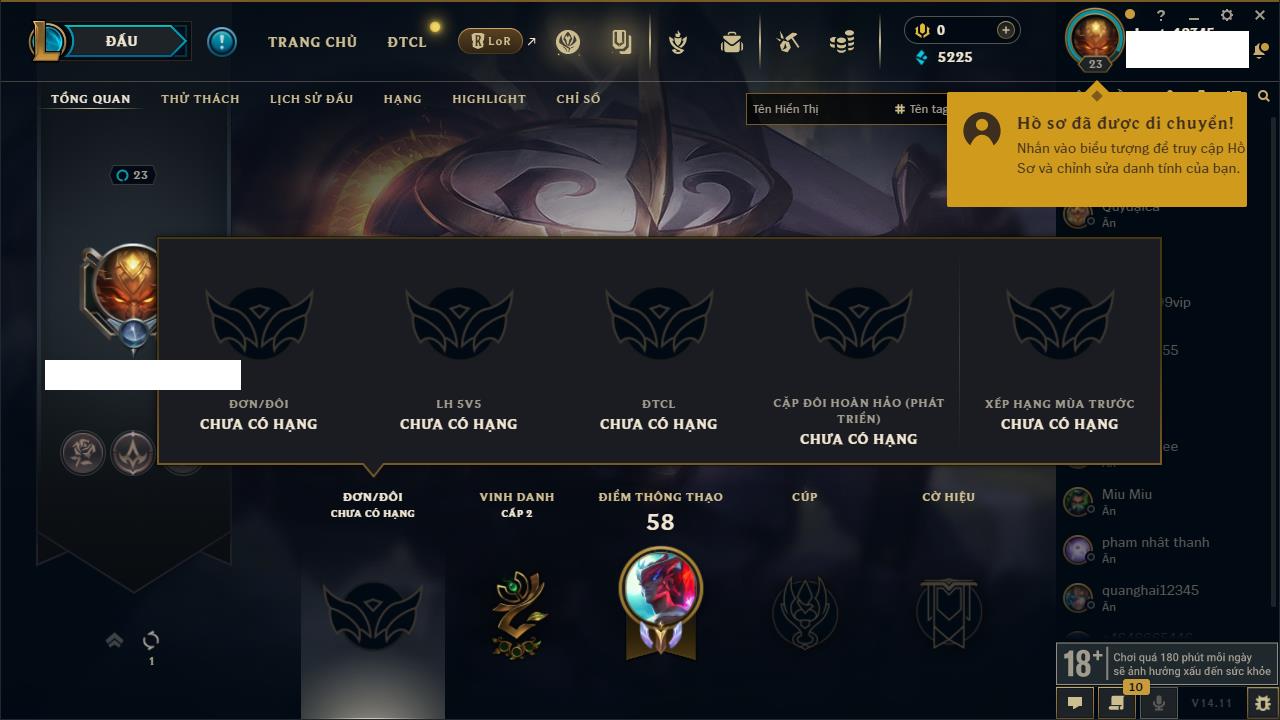Open the summoner profile icon menu
The image size is (1280, 720).
(x=1095, y=38)
